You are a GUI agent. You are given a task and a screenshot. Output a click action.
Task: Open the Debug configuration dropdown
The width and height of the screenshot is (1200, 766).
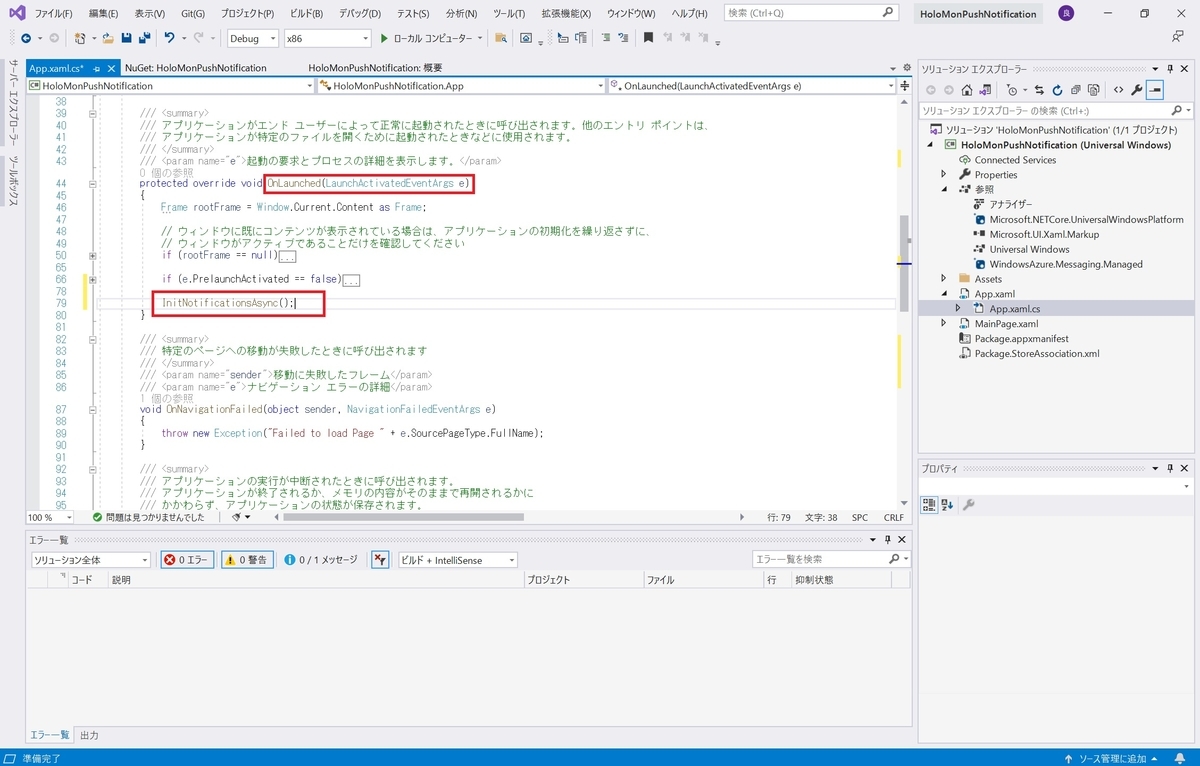[x=272, y=38]
